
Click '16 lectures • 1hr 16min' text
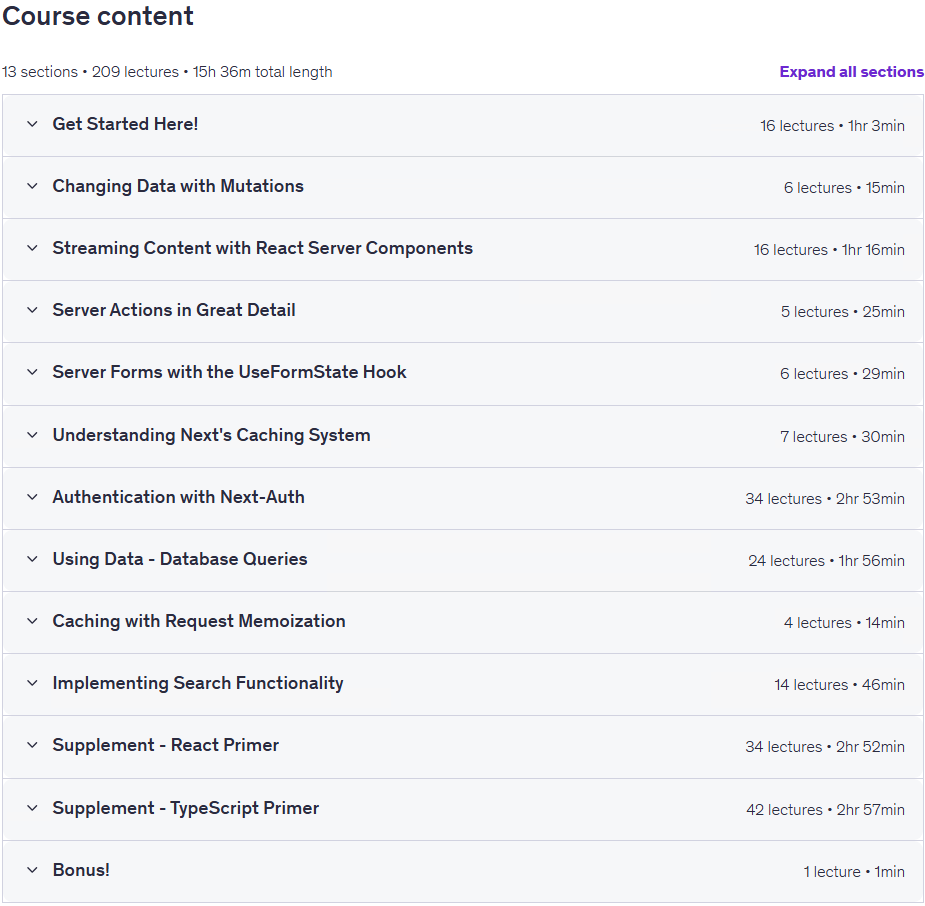(x=829, y=250)
